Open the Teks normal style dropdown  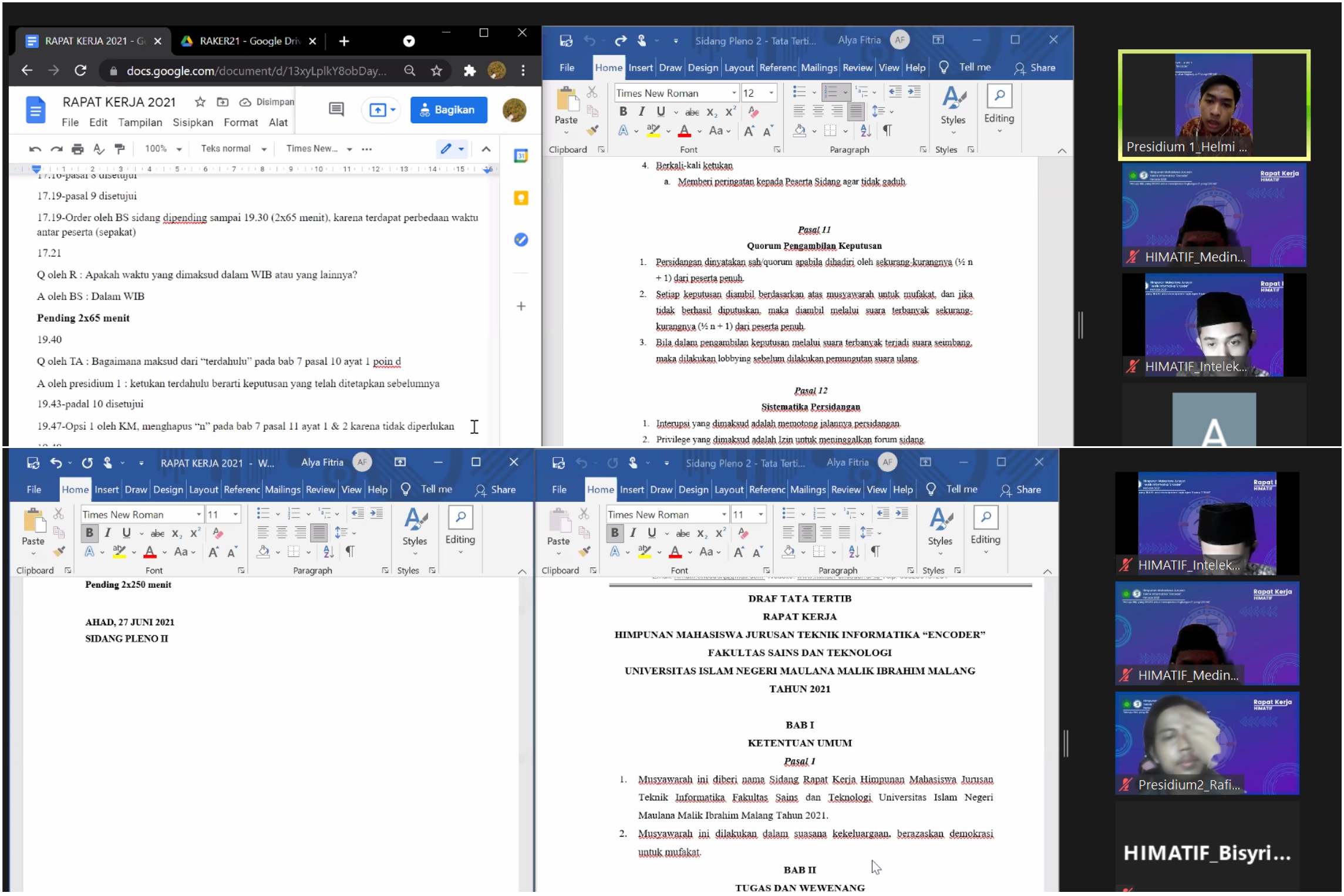[x=233, y=149]
